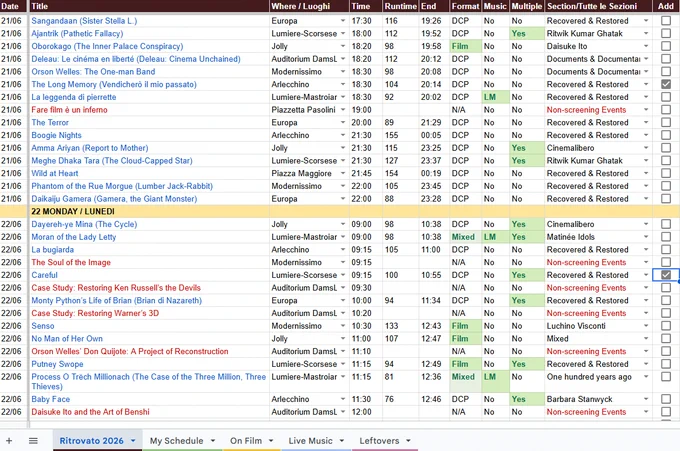Image resolution: width=680 pixels, height=451 pixels.
Task: Open venue dropdown for Wild at Heart
Action: coord(343,173)
